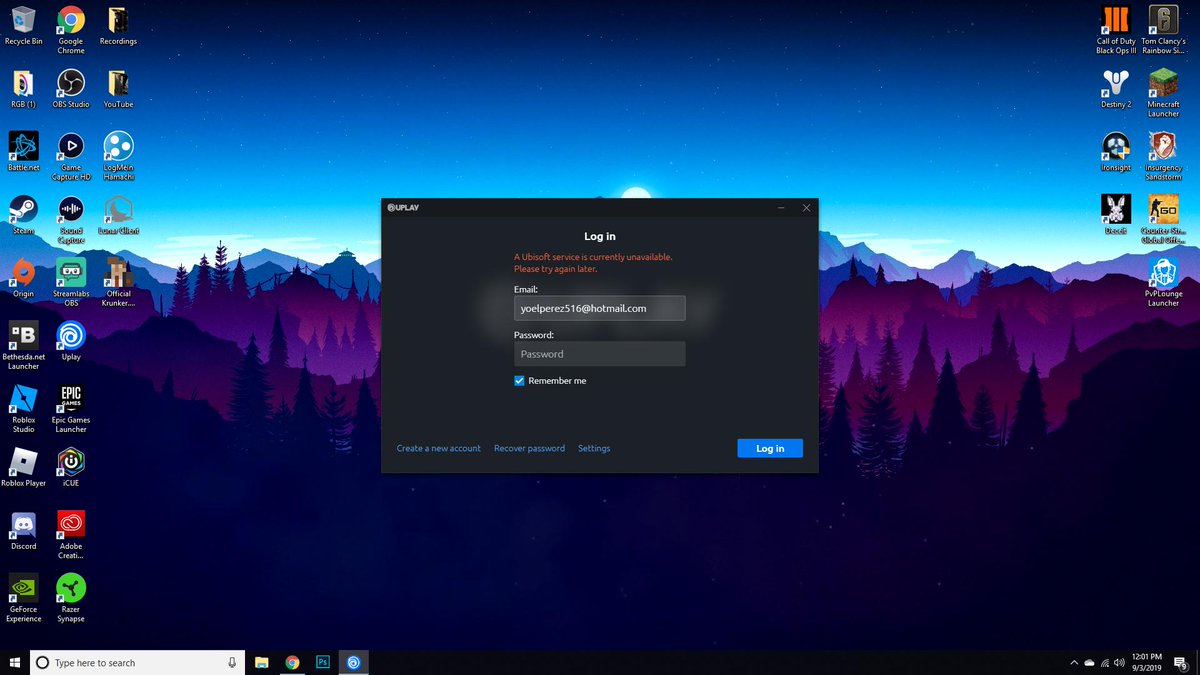Launch Bethesda.net Launcher shortcut
Image resolution: width=1200 pixels, height=675 pixels.
[23, 345]
